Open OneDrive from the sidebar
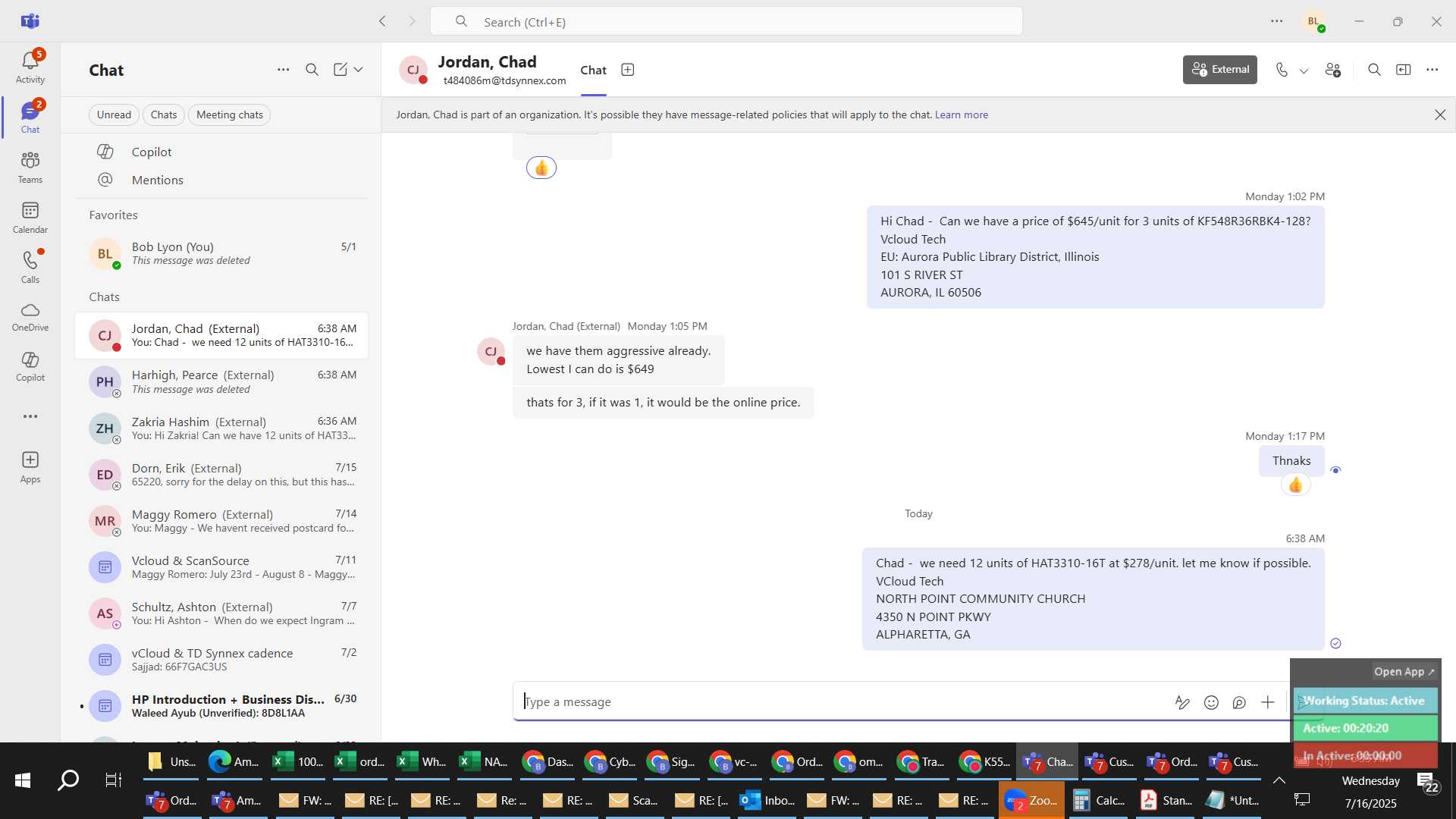Image resolution: width=1456 pixels, height=819 pixels. [30, 317]
